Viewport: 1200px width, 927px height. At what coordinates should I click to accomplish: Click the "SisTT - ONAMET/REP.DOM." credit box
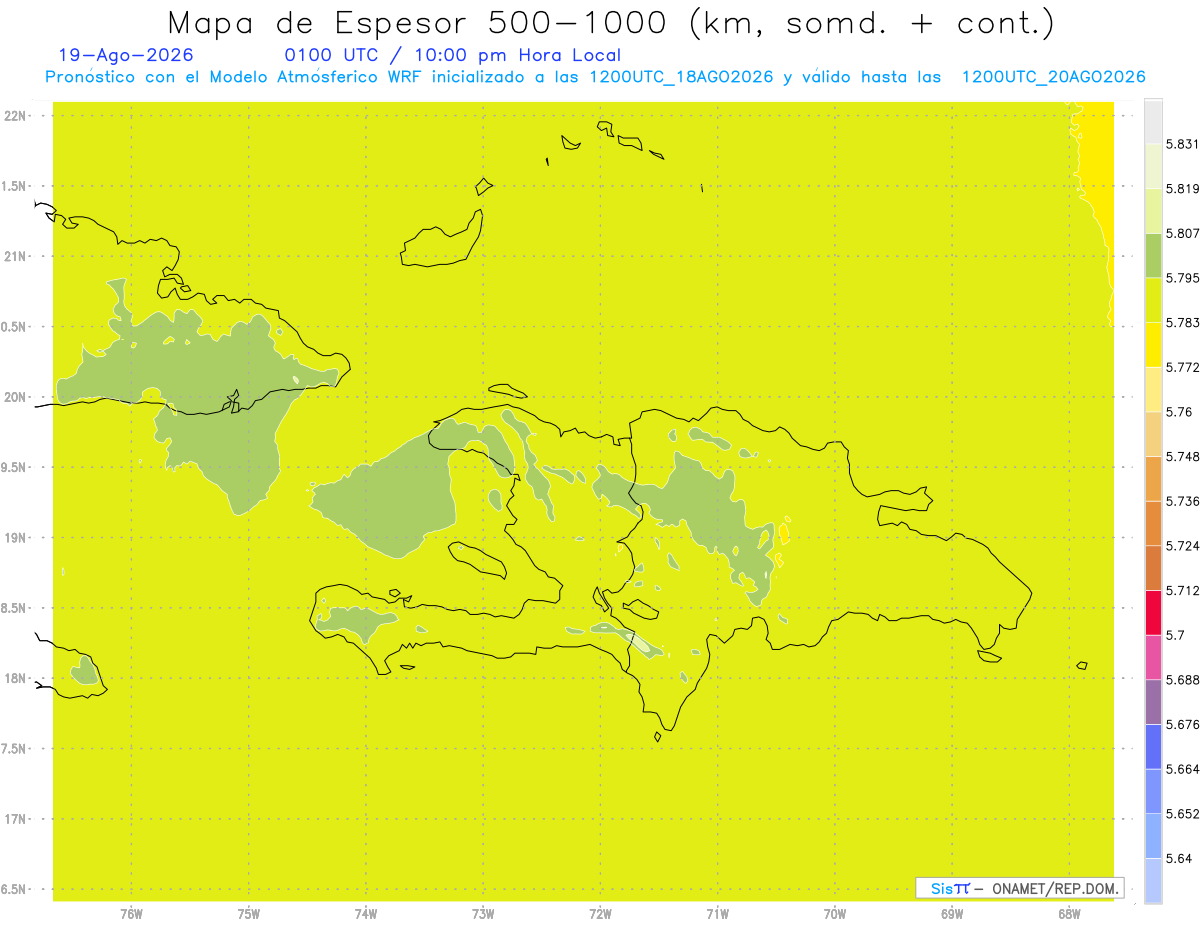pyautogui.click(x=1019, y=887)
